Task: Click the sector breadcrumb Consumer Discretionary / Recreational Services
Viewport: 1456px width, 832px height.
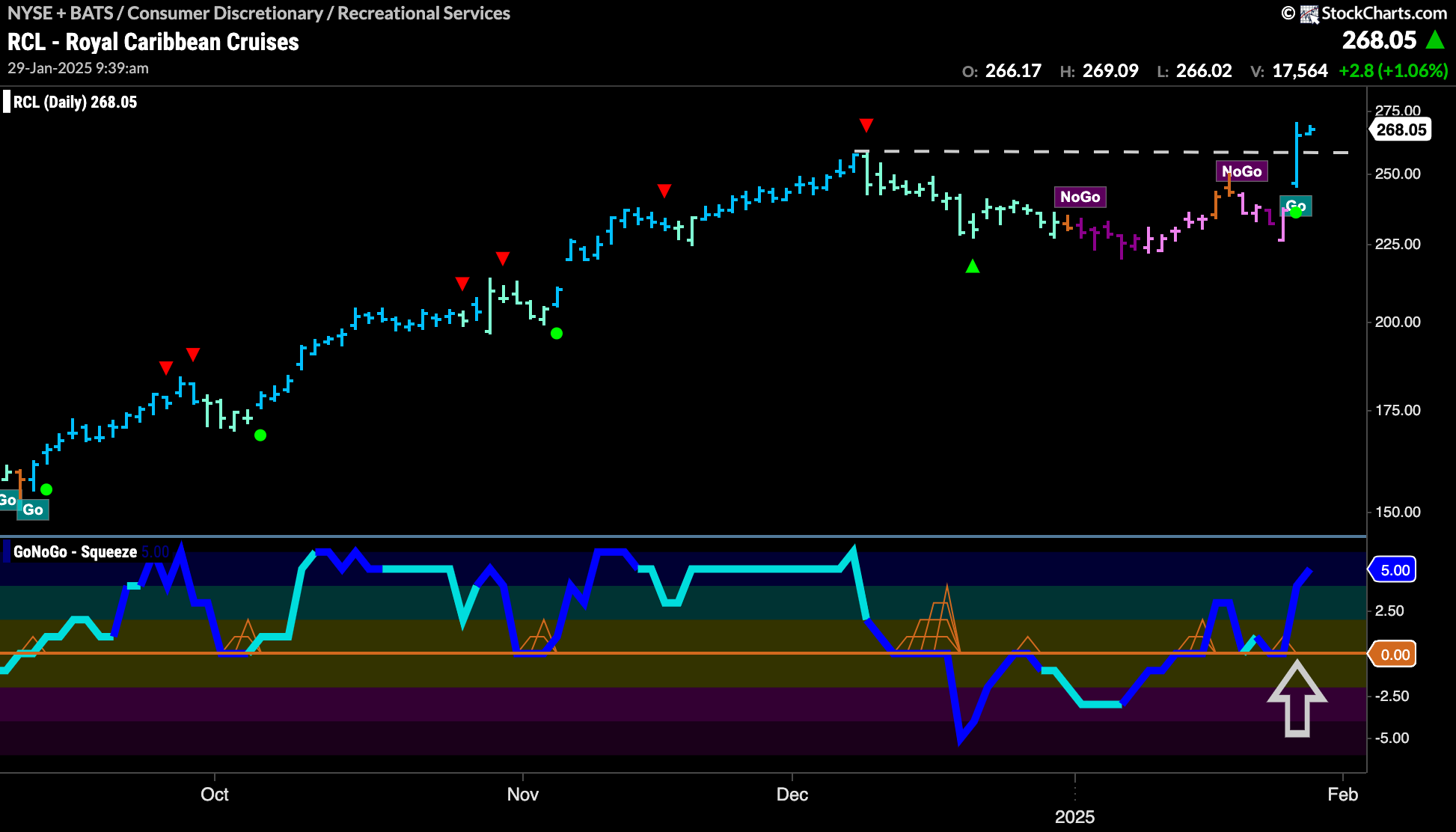Action: click(319, 13)
